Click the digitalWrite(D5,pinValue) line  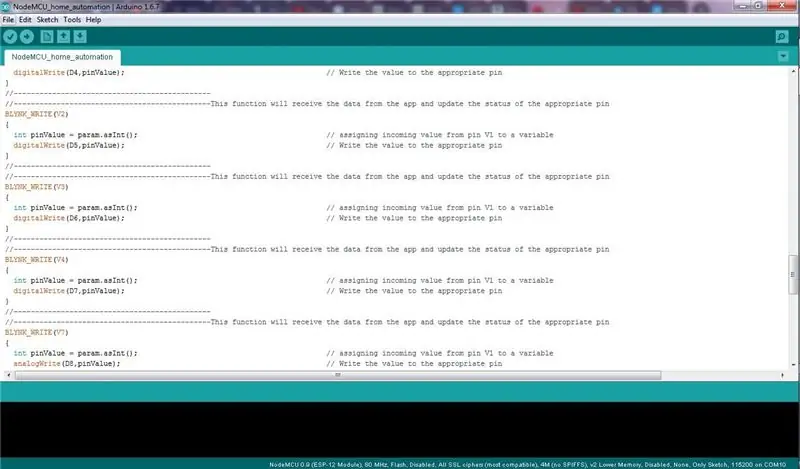pos(69,145)
